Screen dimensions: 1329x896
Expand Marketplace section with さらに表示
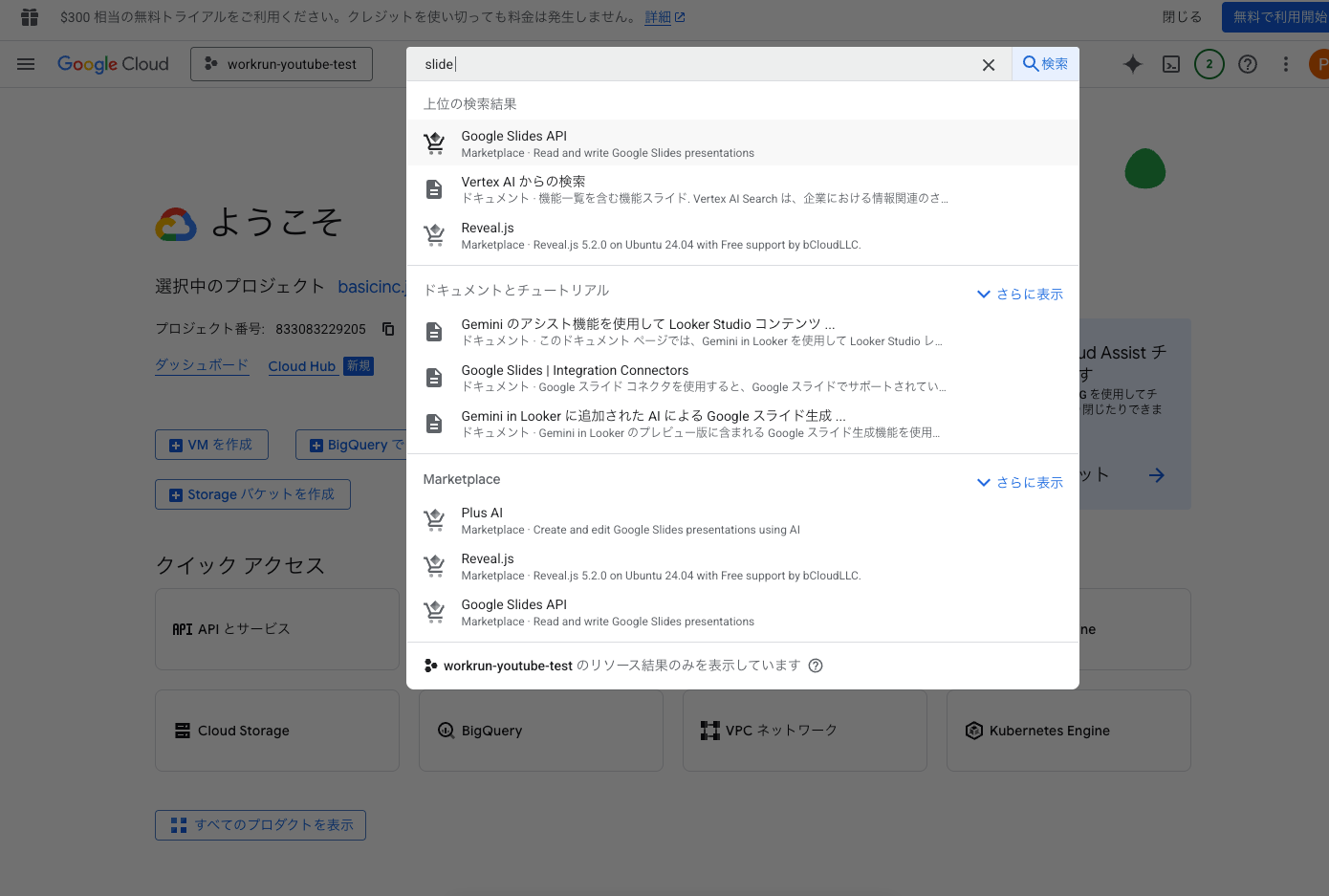click(1019, 483)
